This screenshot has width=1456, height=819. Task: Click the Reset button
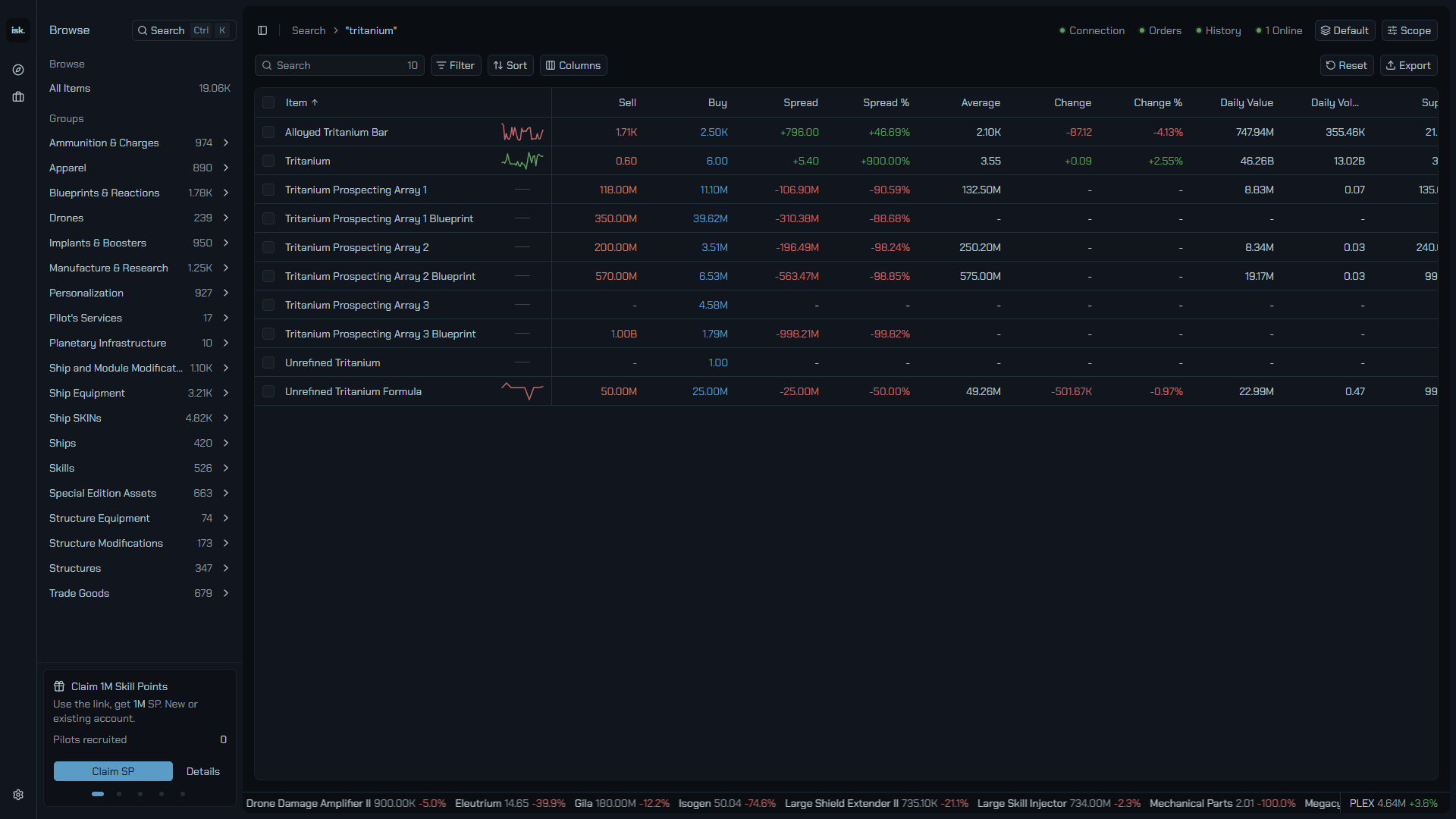point(1347,65)
